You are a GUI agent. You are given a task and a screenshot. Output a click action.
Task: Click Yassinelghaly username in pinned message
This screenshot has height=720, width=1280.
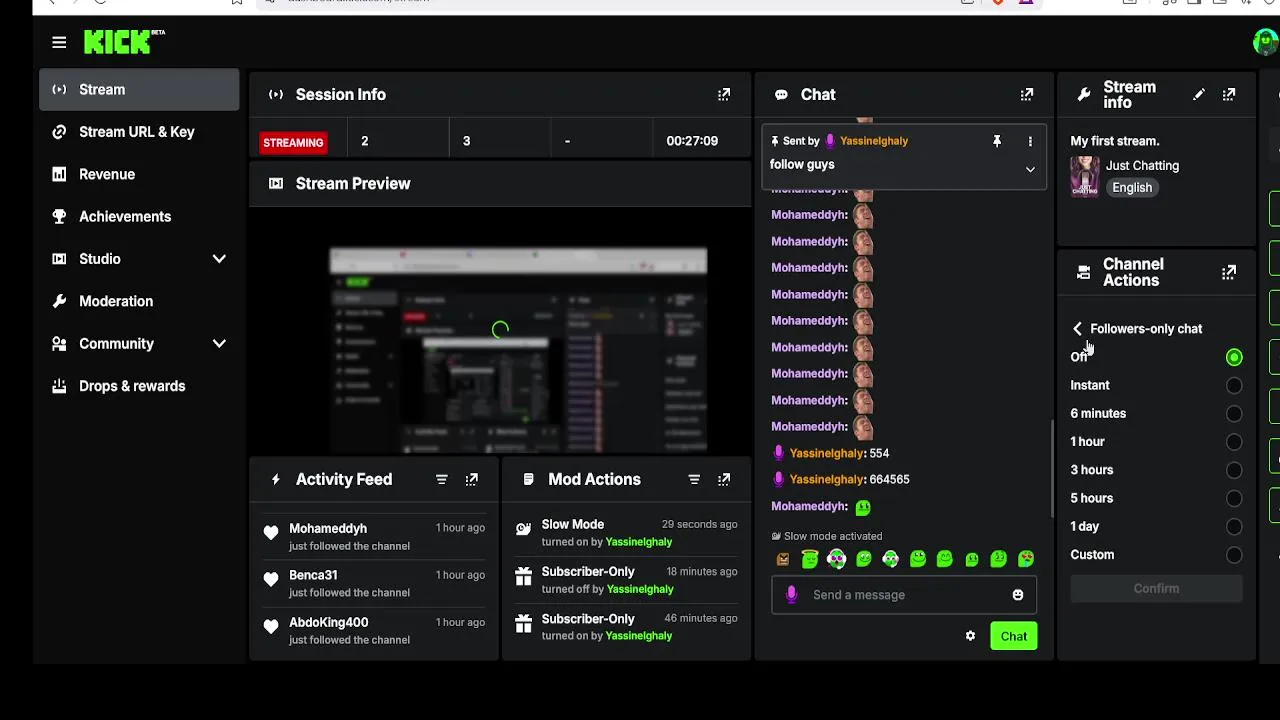pyautogui.click(x=874, y=141)
